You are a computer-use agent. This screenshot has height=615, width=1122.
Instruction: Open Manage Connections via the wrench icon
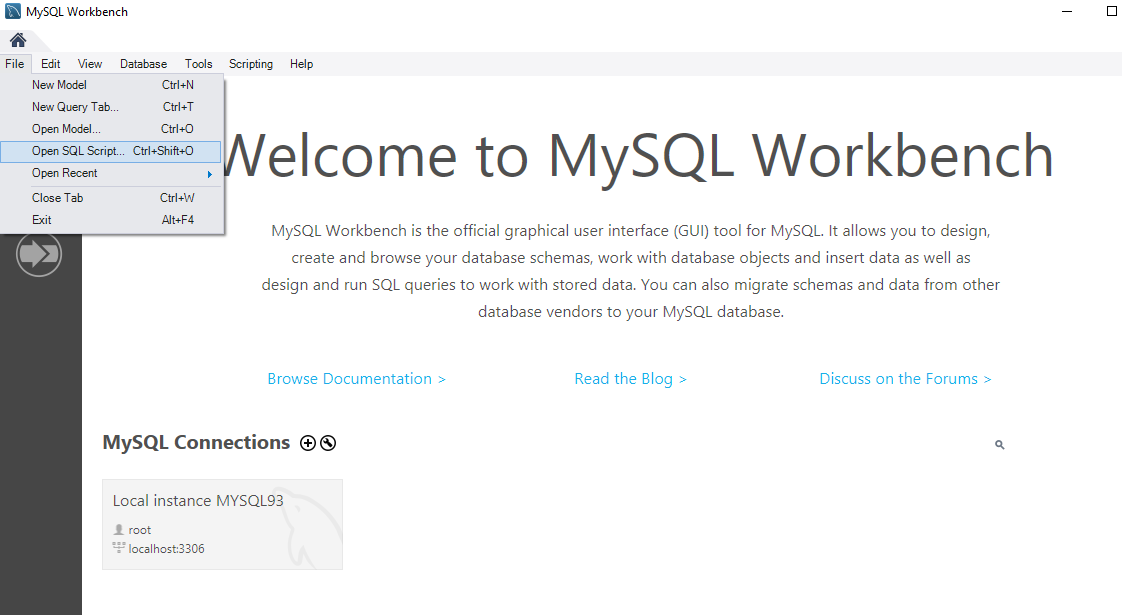coord(328,443)
